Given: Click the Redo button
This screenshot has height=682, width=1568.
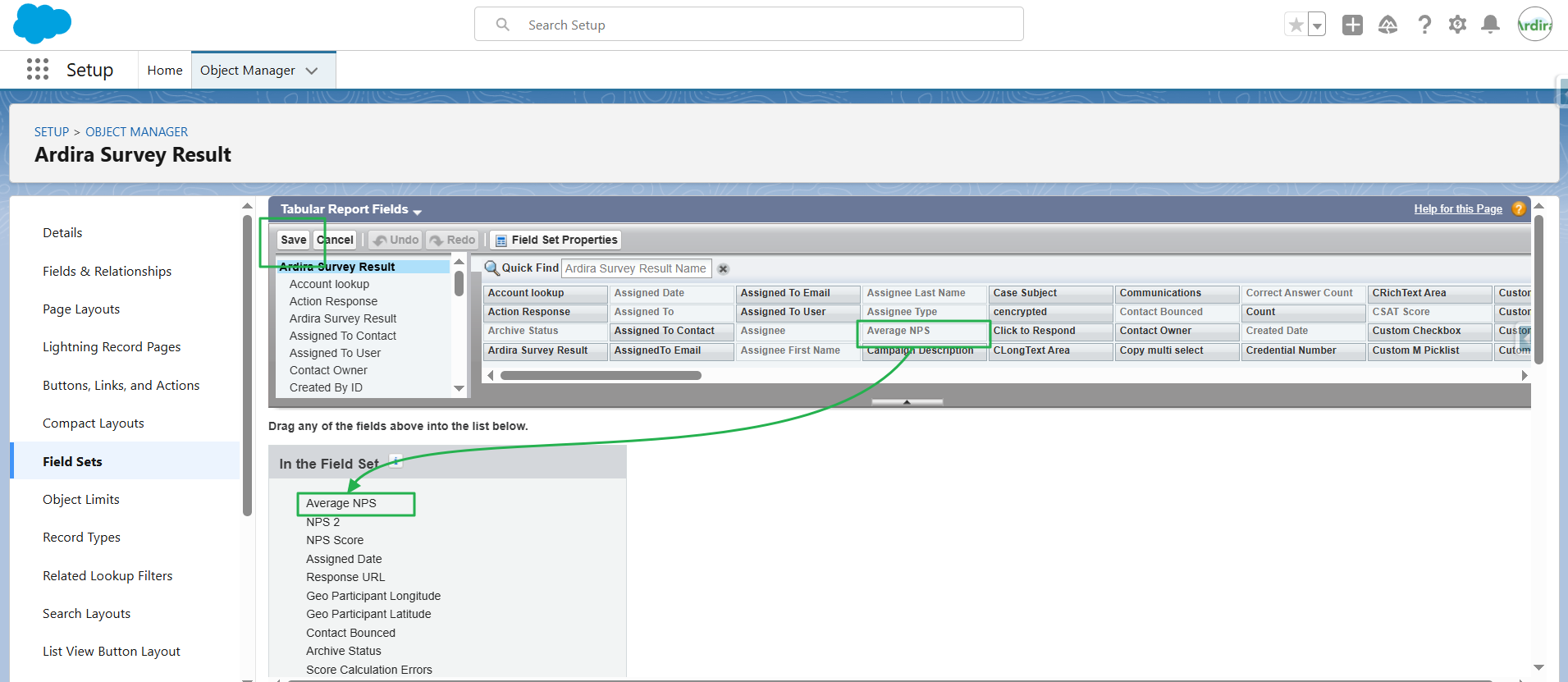Looking at the screenshot, I should tap(452, 240).
